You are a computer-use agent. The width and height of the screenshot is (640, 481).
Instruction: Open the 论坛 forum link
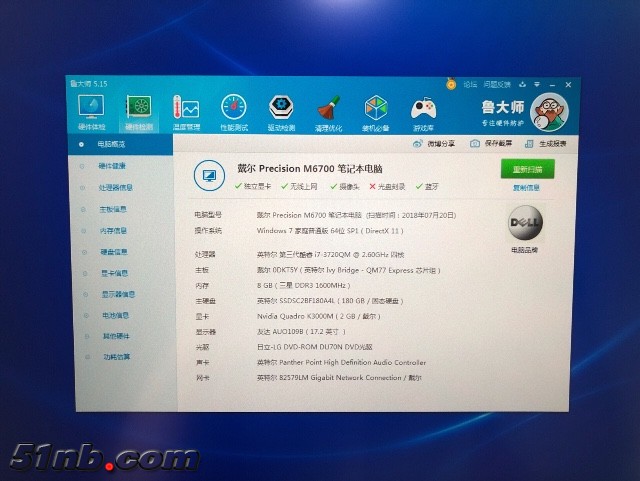point(470,85)
